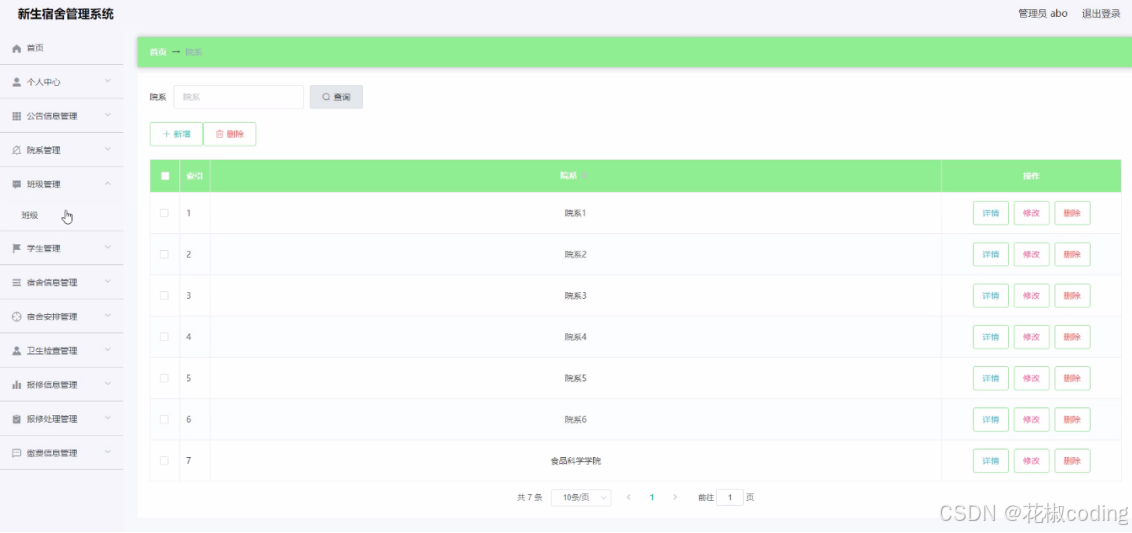Click 修改 for row 院系2
The height and width of the screenshot is (533, 1132).
(1032, 254)
